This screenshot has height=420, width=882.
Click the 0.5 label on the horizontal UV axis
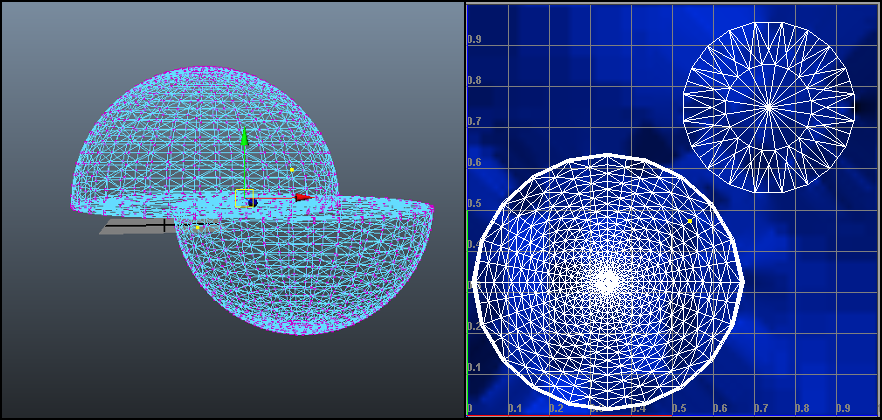(680, 409)
